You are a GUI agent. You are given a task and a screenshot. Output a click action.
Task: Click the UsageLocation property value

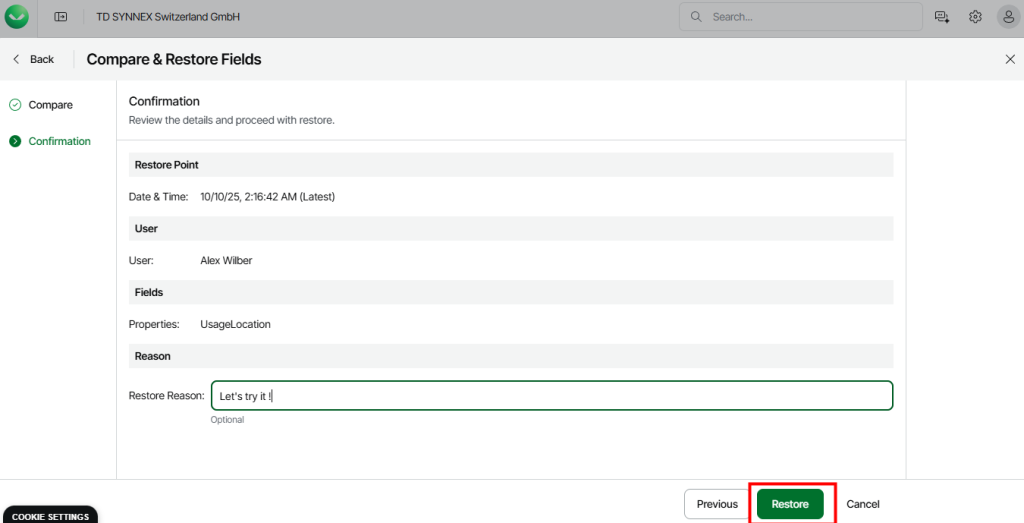[x=235, y=324]
